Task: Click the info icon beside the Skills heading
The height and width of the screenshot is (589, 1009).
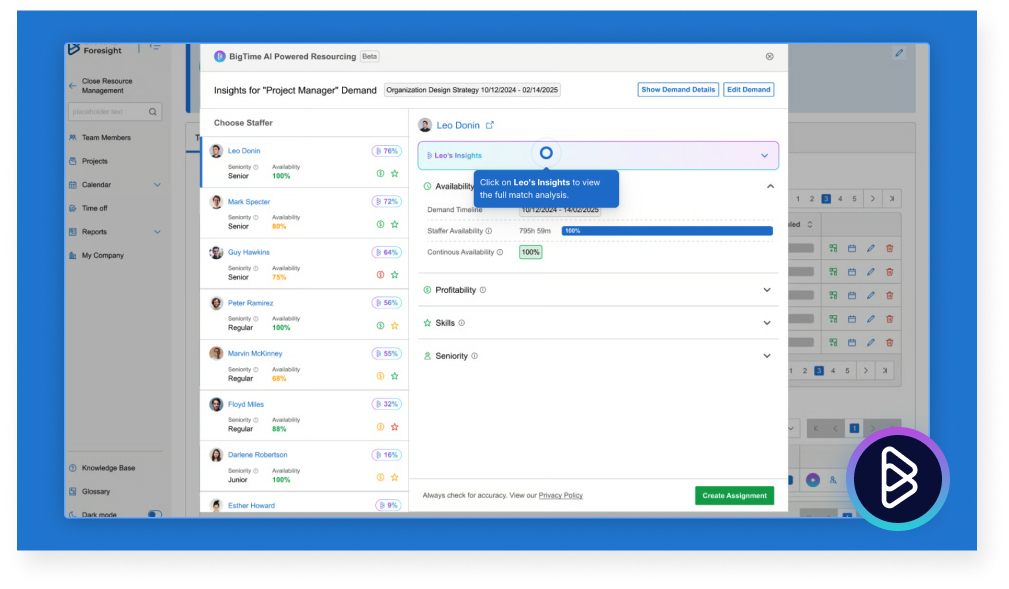Action: 461,323
